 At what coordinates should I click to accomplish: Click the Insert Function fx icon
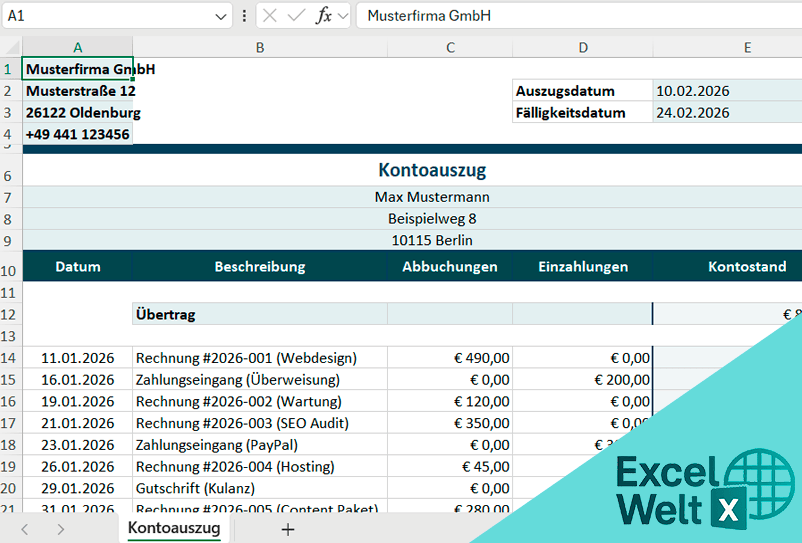323,16
